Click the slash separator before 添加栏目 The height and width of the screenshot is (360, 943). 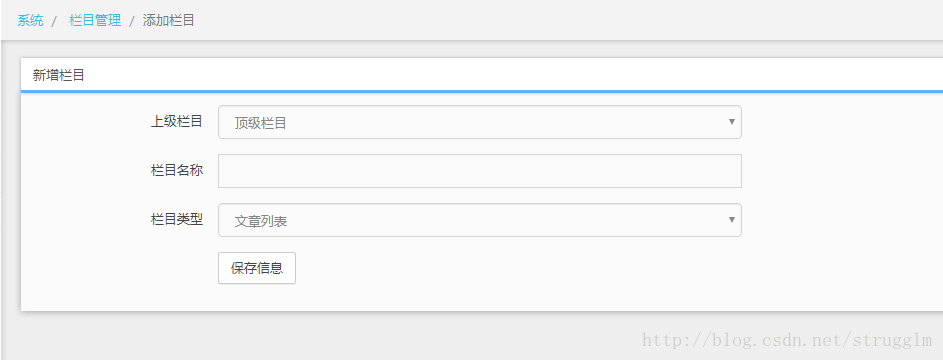point(132,21)
